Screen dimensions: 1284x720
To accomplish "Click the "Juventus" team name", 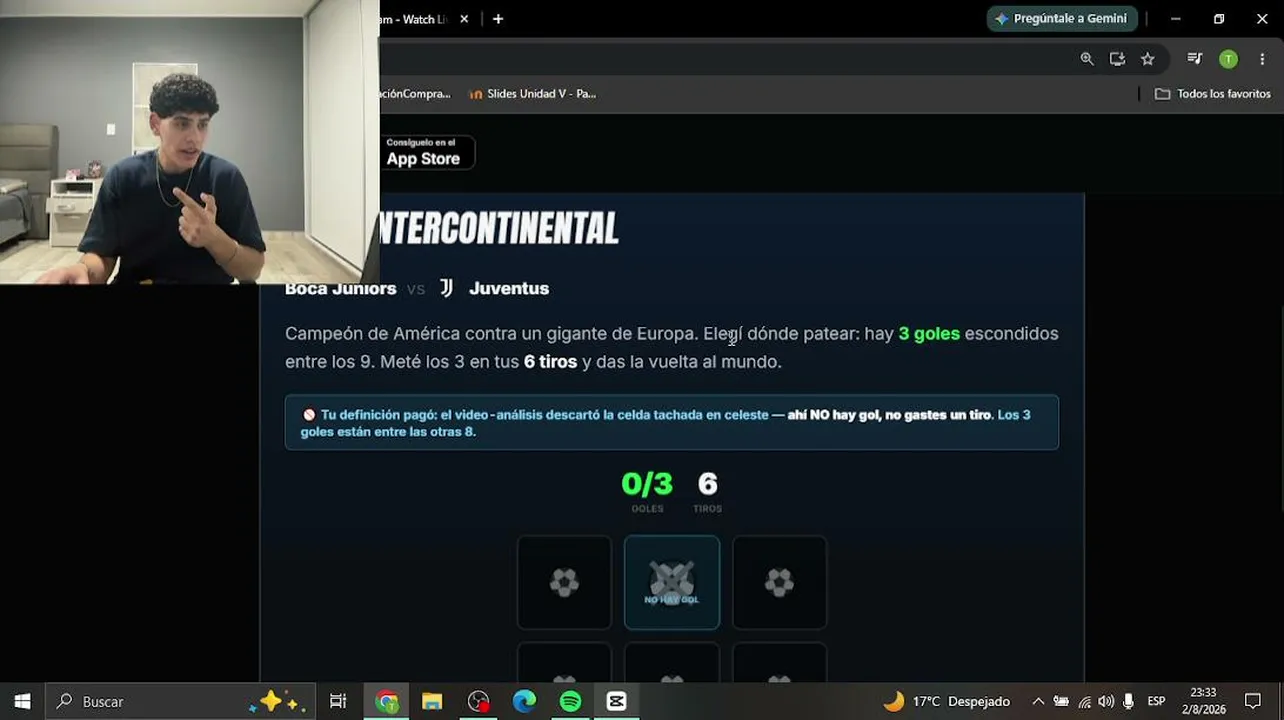I will pyautogui.click(x=509, y=288).
